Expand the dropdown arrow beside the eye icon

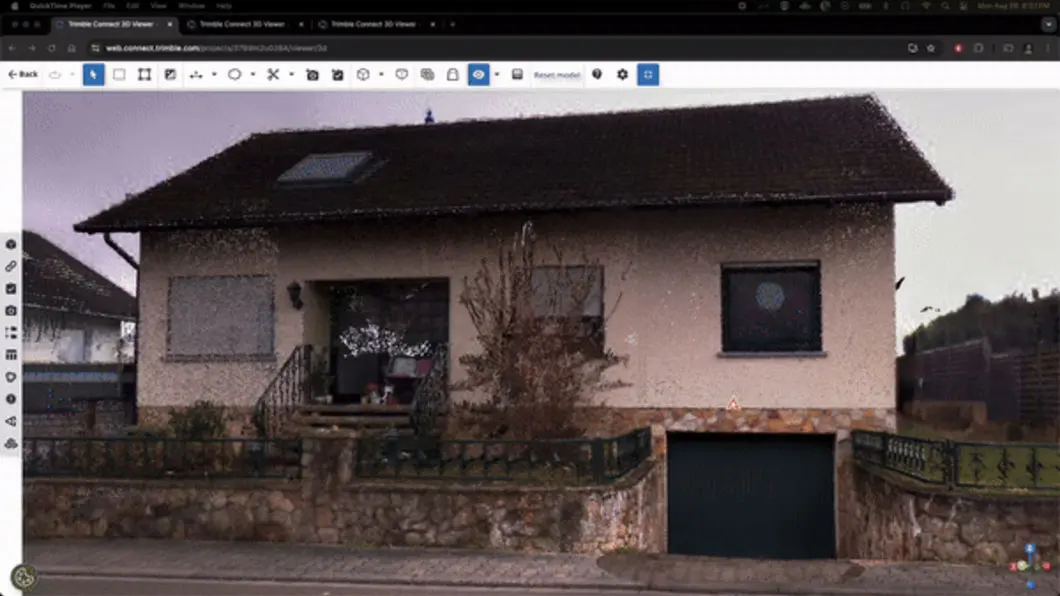(497, 75)
